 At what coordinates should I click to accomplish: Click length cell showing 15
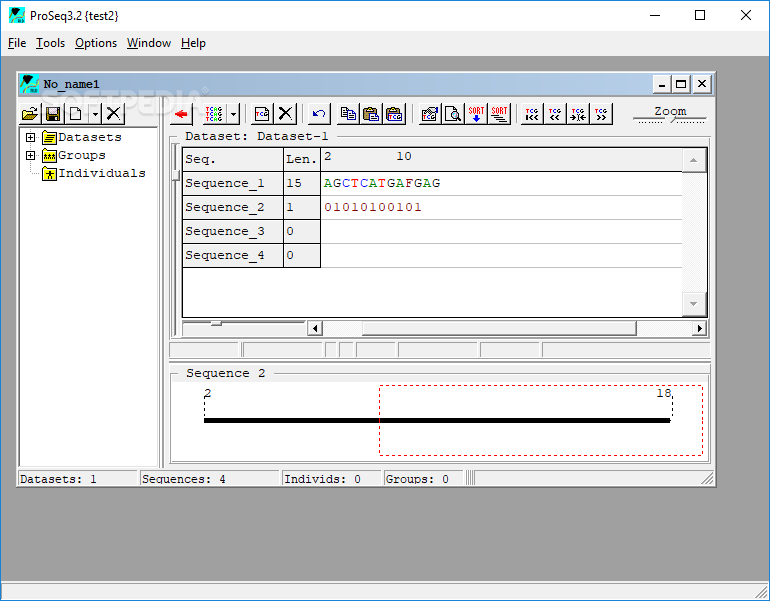[x=302, y=184]
